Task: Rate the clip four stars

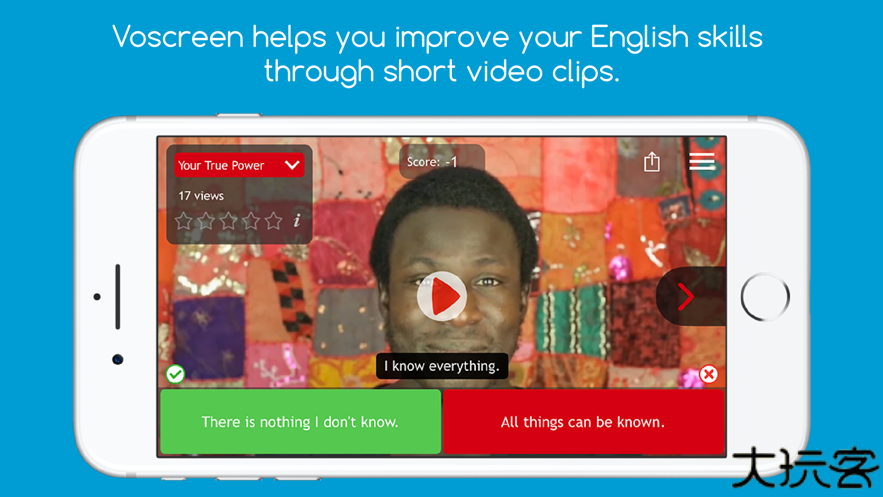Action: (251, 221)
